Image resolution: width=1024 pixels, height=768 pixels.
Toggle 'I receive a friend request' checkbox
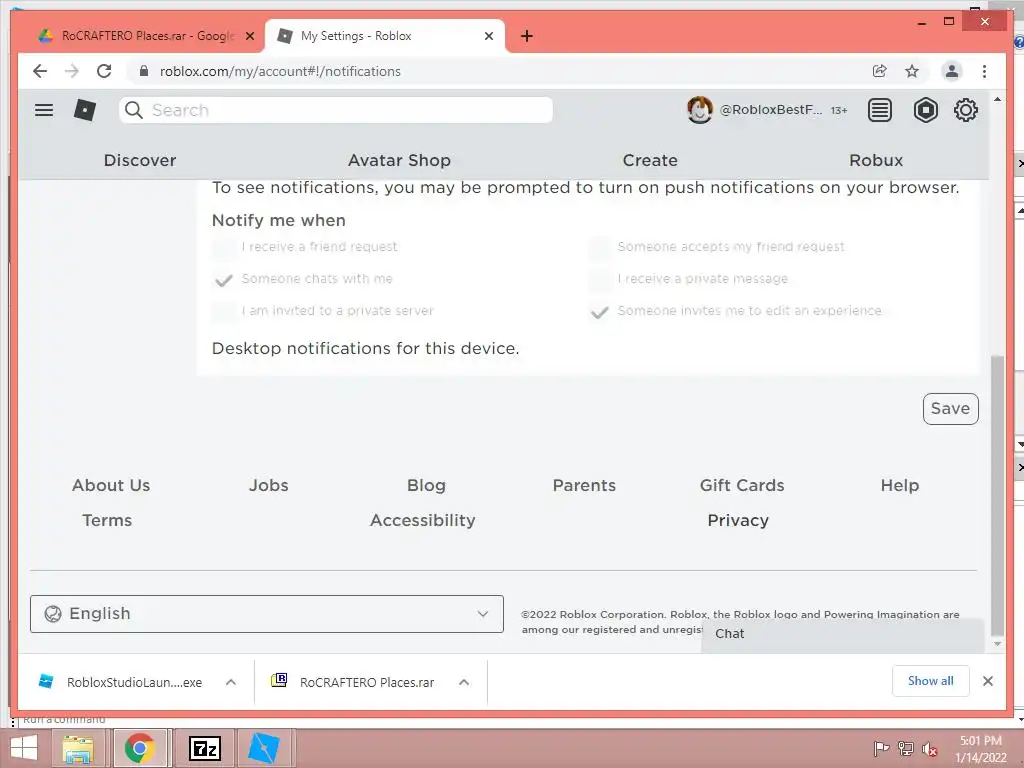click(x=223, y=248)
